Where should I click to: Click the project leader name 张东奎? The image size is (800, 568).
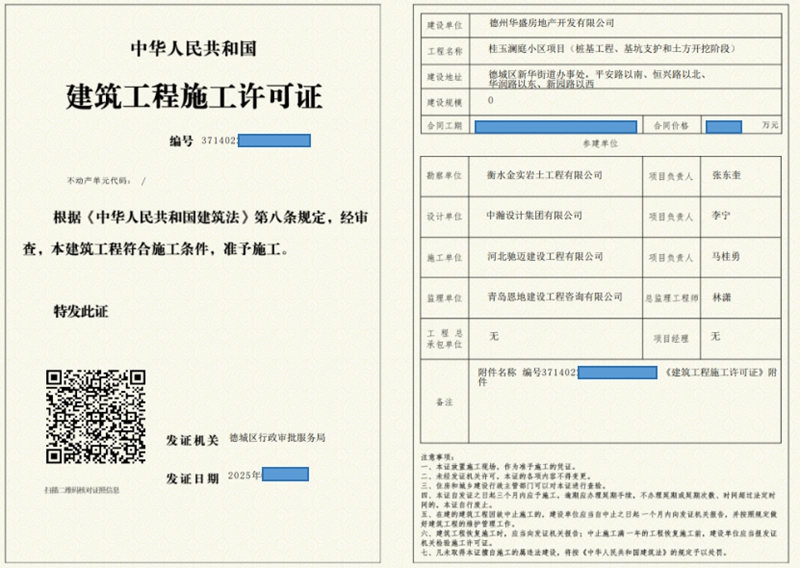[727, 175]
